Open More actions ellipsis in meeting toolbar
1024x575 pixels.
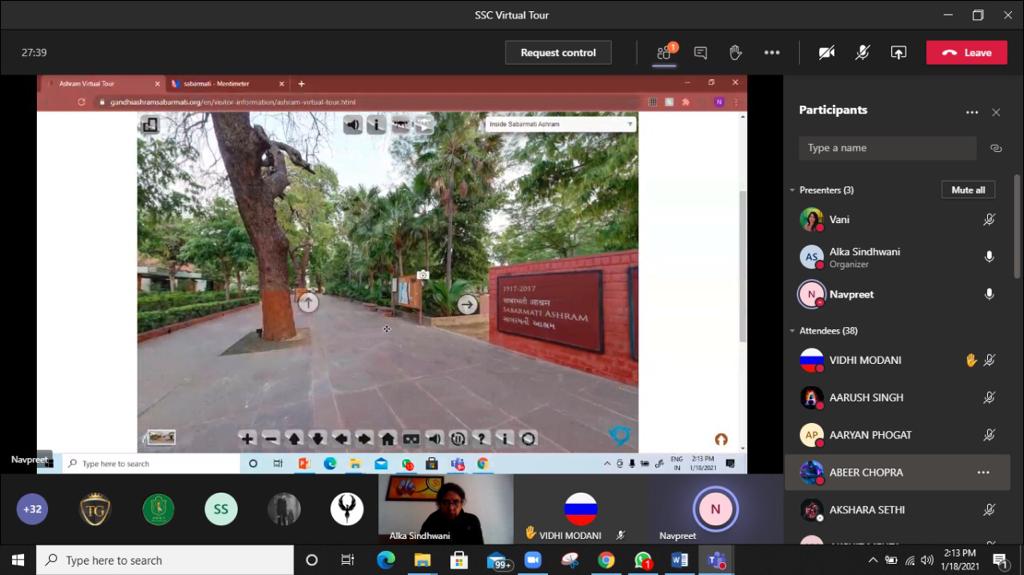[x=771, y=52]
